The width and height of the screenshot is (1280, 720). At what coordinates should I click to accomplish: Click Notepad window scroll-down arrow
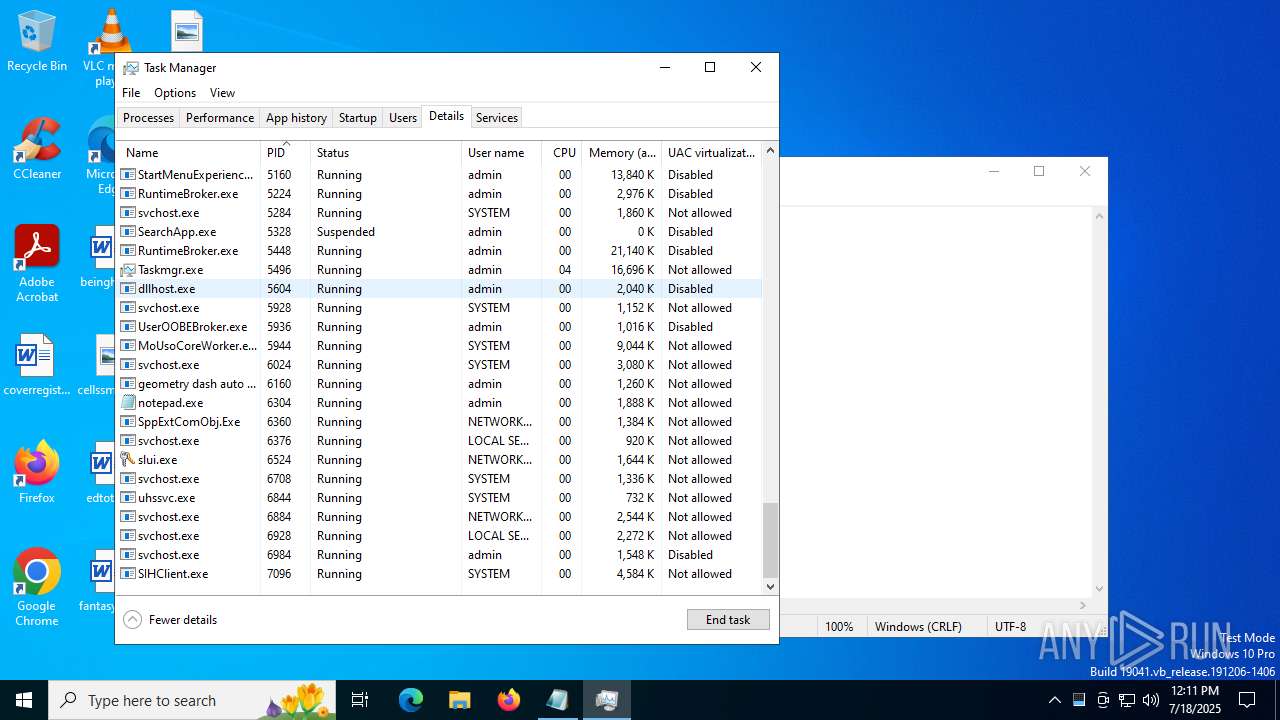click(1100, 589)
